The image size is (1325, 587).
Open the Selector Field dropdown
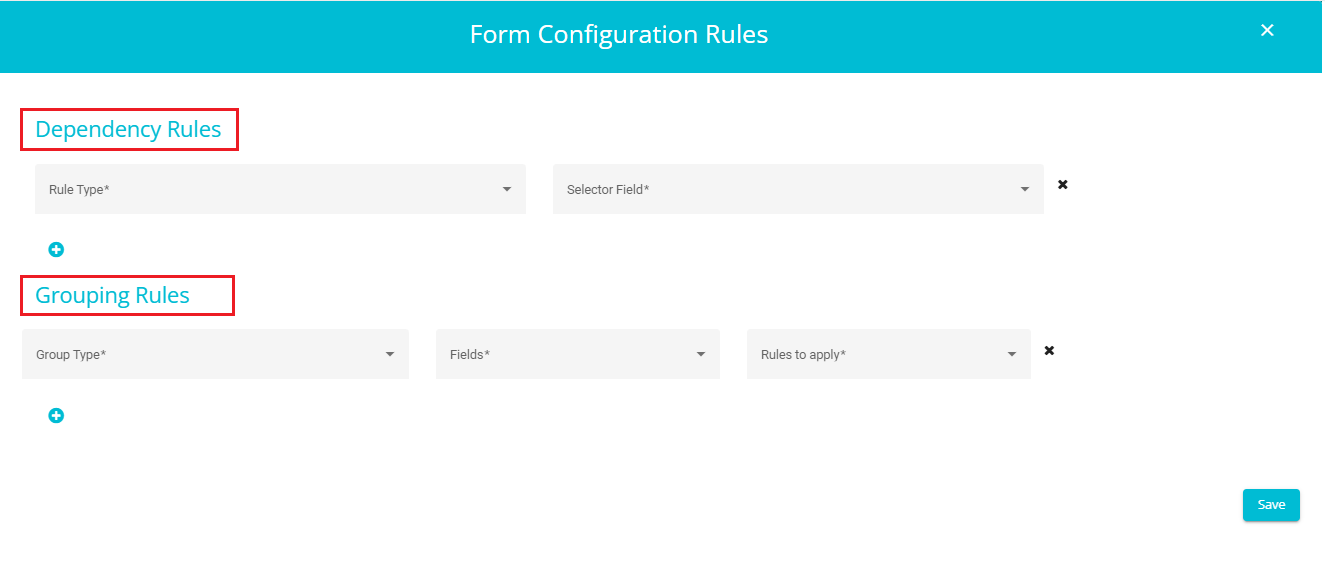798,189
